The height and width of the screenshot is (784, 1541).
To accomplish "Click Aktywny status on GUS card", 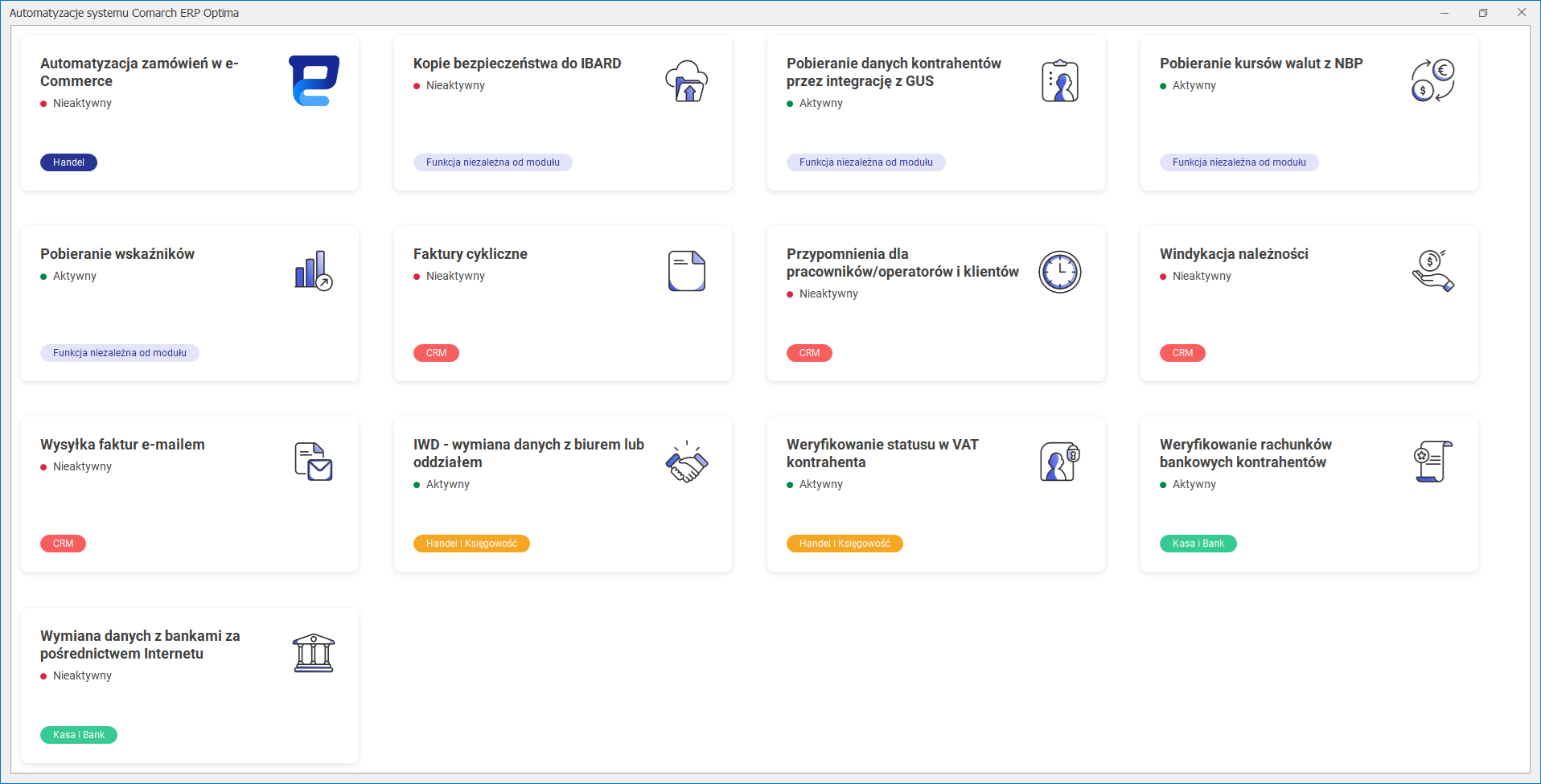I will click(x=815, y=104).
